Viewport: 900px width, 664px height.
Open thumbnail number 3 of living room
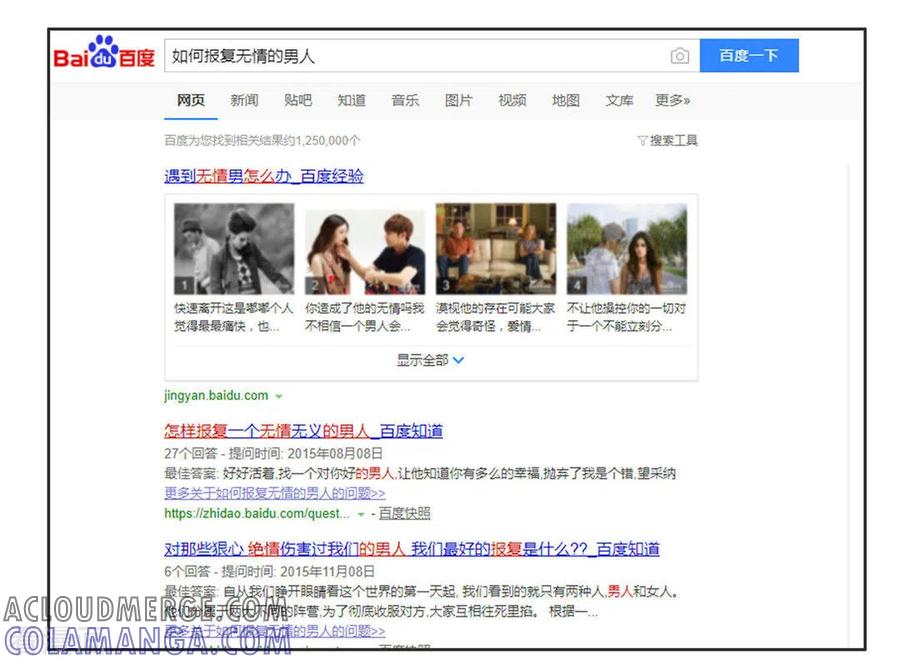pos(496,248)
